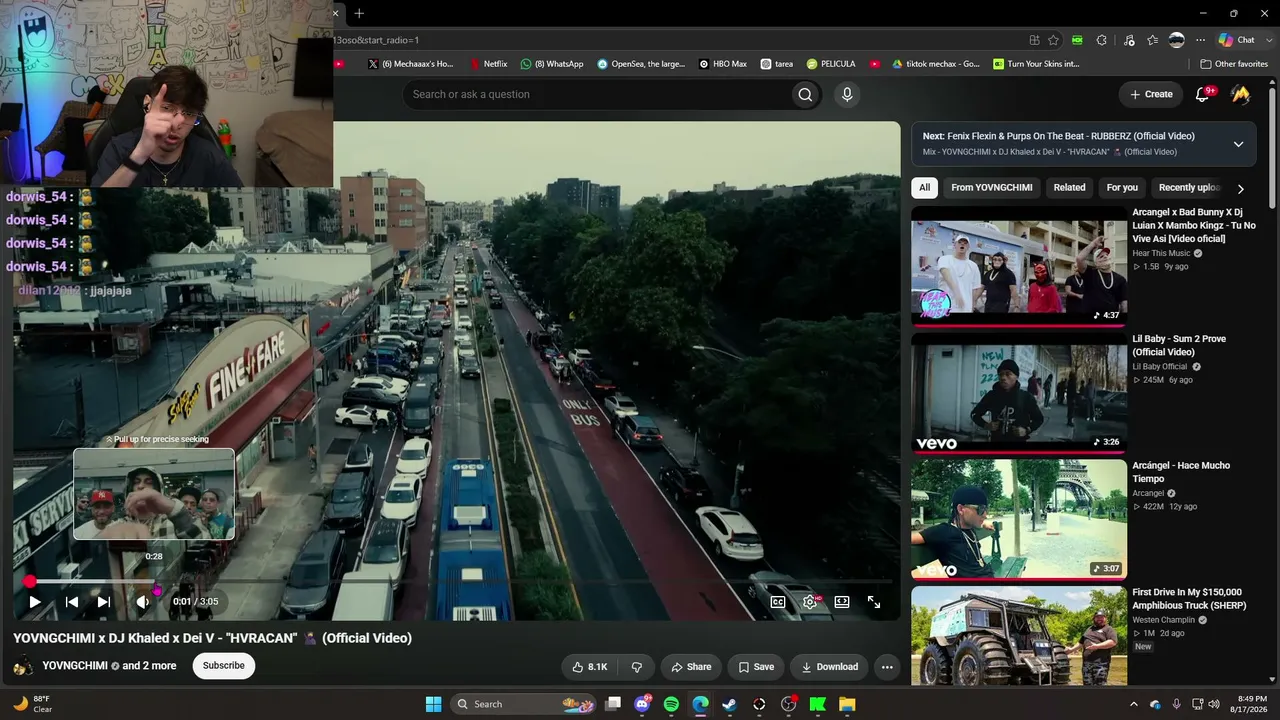
Task: Open the Other favorites folder
Action: pyautogui.click(x=1234, y=64)
